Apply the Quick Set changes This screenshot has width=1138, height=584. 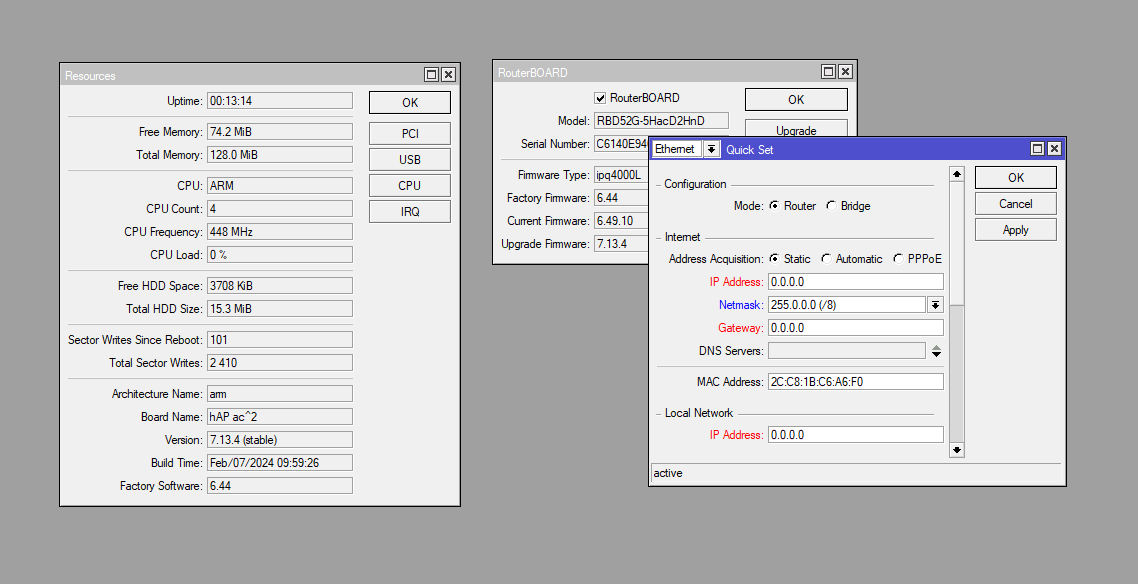pyautogui.click(x=1015, y=230)
